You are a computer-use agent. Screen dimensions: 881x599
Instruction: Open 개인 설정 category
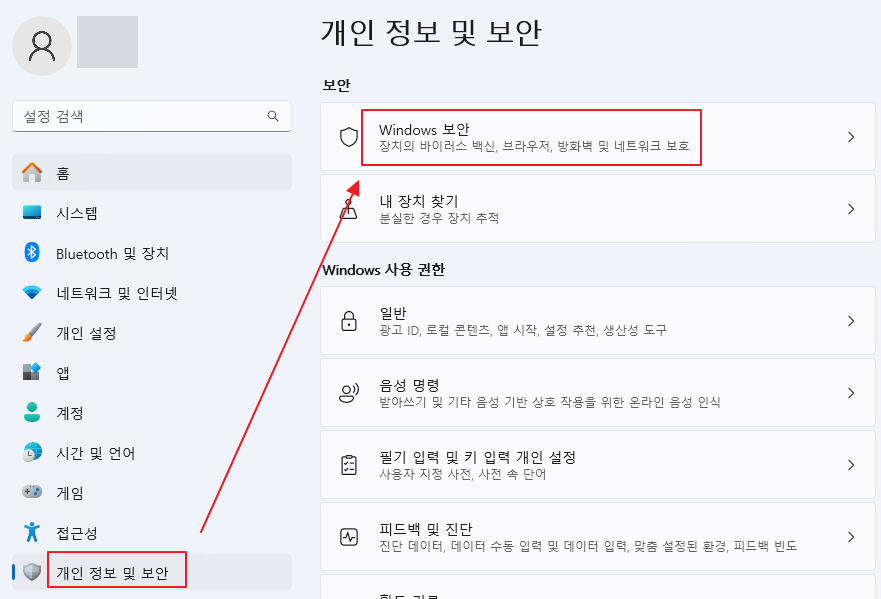coord(152,333)
